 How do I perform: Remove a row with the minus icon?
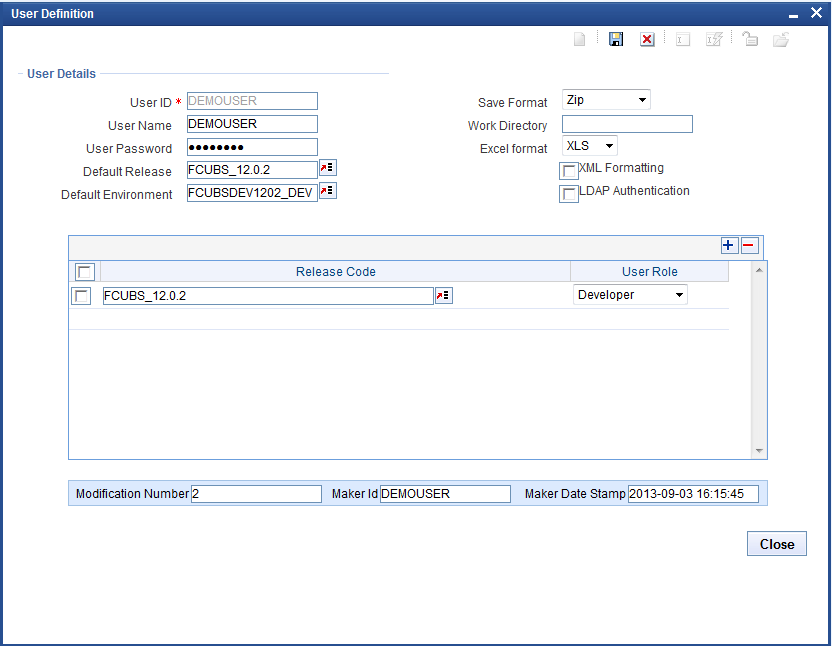[x=749, y=245]
